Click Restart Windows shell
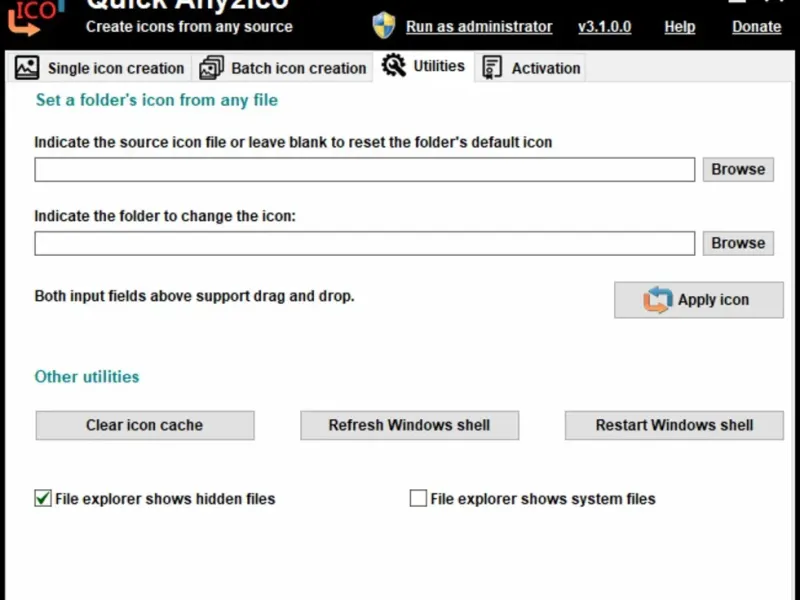This screenshot has height=600, width=800. click(x=674, y=425)
